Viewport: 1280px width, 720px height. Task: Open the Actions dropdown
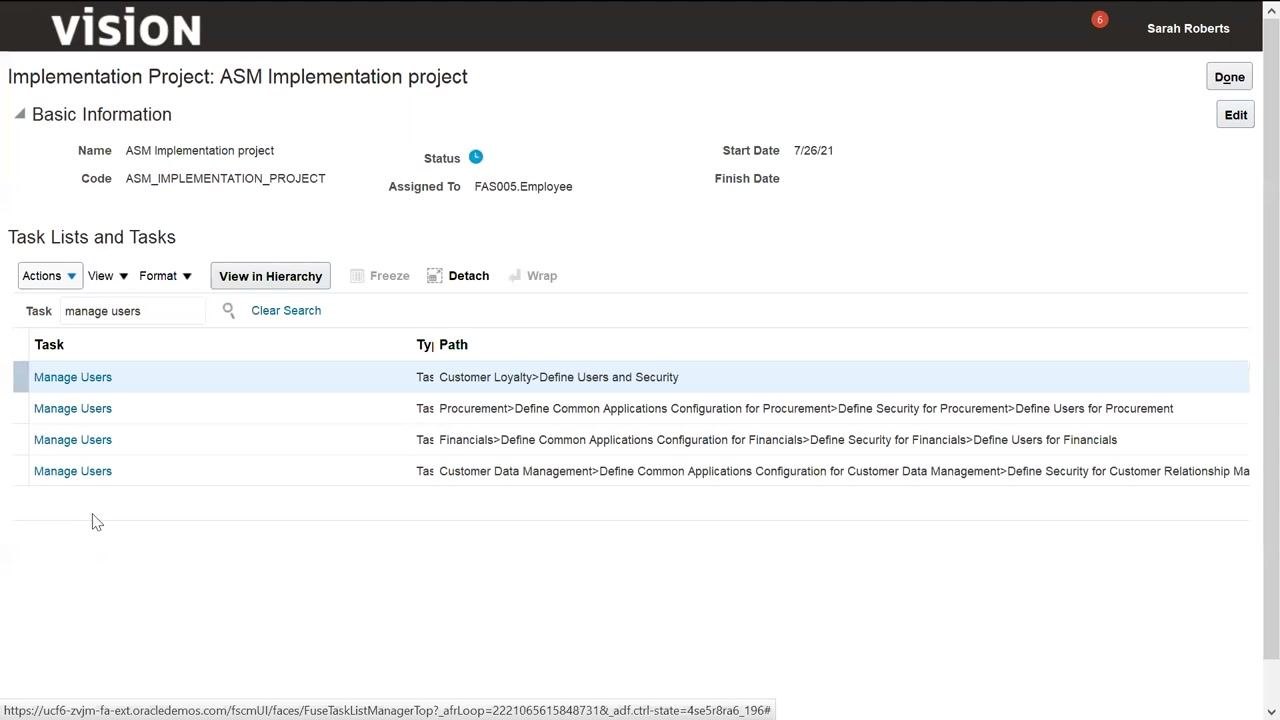pyautogui.click(x=49, y=276)
